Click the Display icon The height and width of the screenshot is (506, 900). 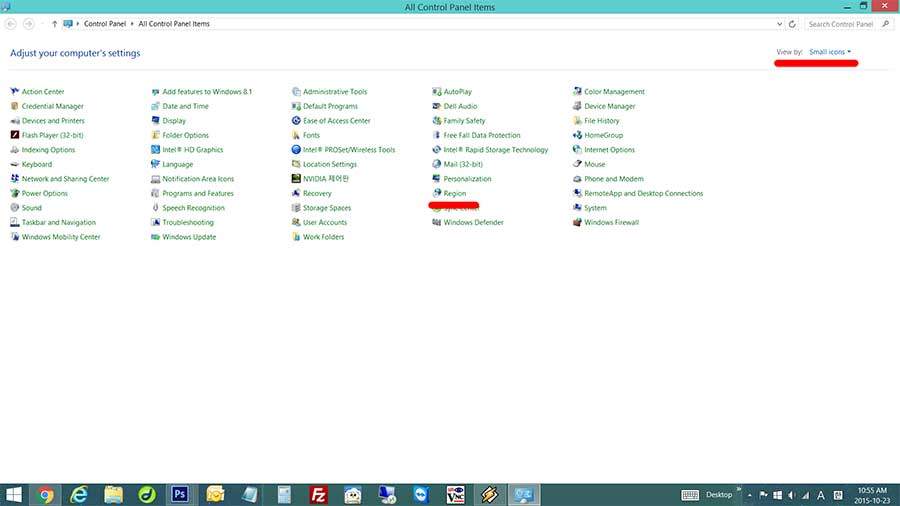155,120
